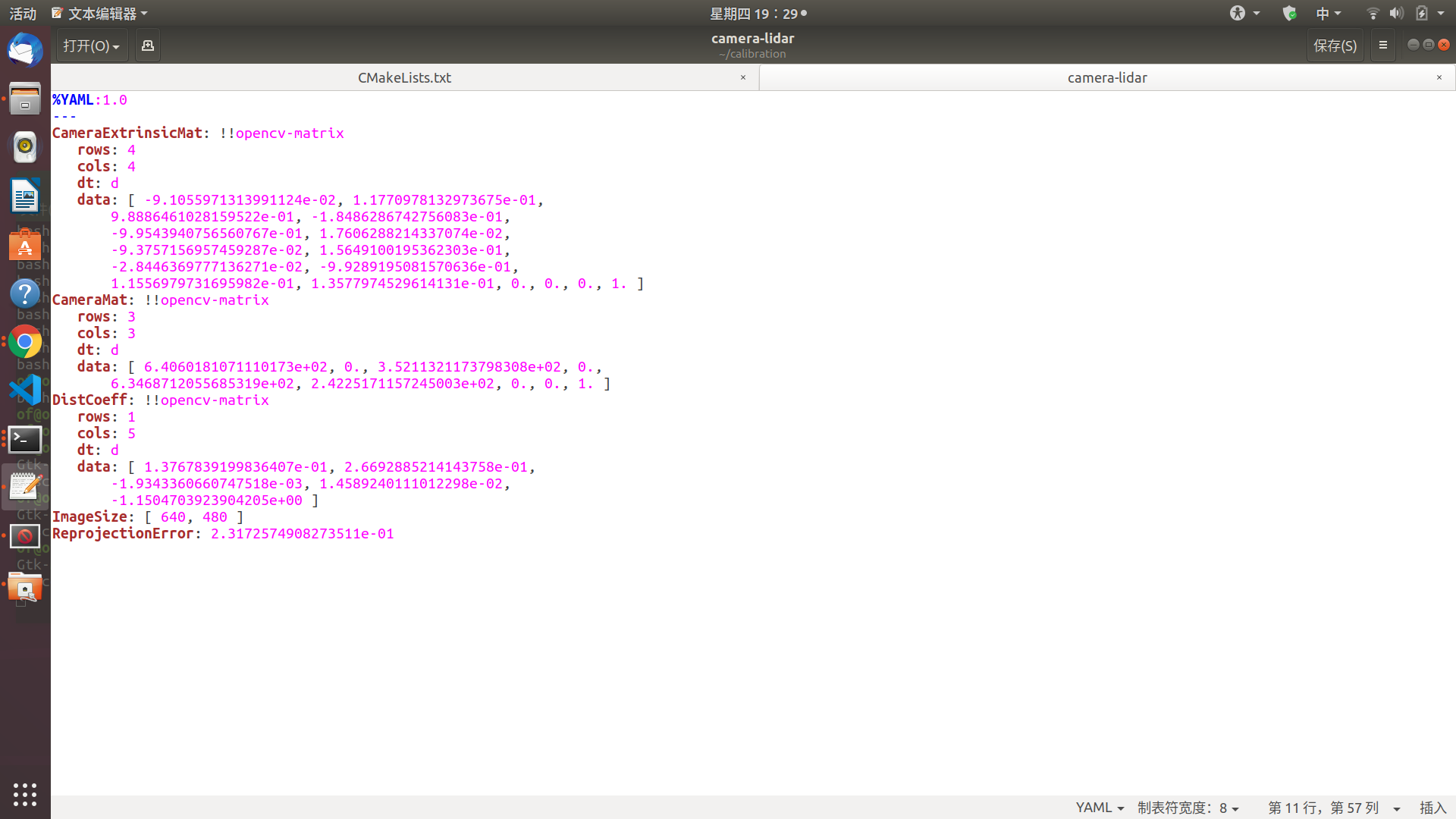
Task: Click the ReprojectionError value
Action: [x=303, y=533]
